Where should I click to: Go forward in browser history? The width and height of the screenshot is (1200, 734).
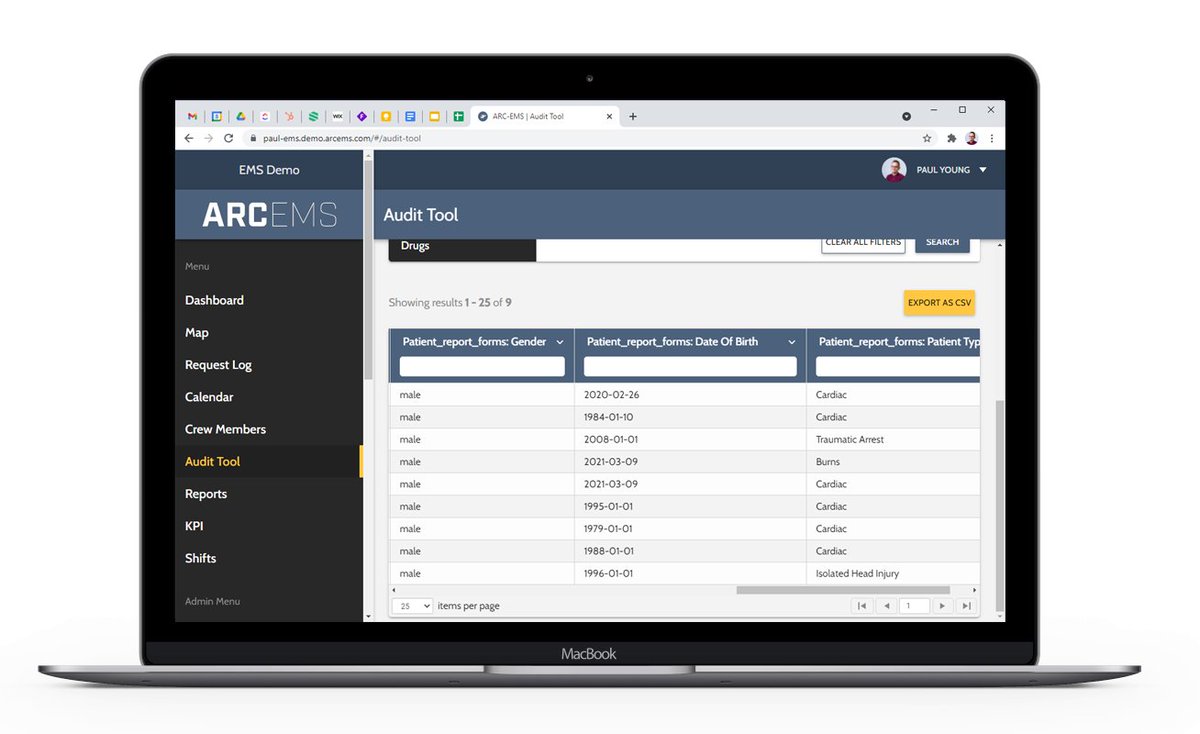click(208, 138)
